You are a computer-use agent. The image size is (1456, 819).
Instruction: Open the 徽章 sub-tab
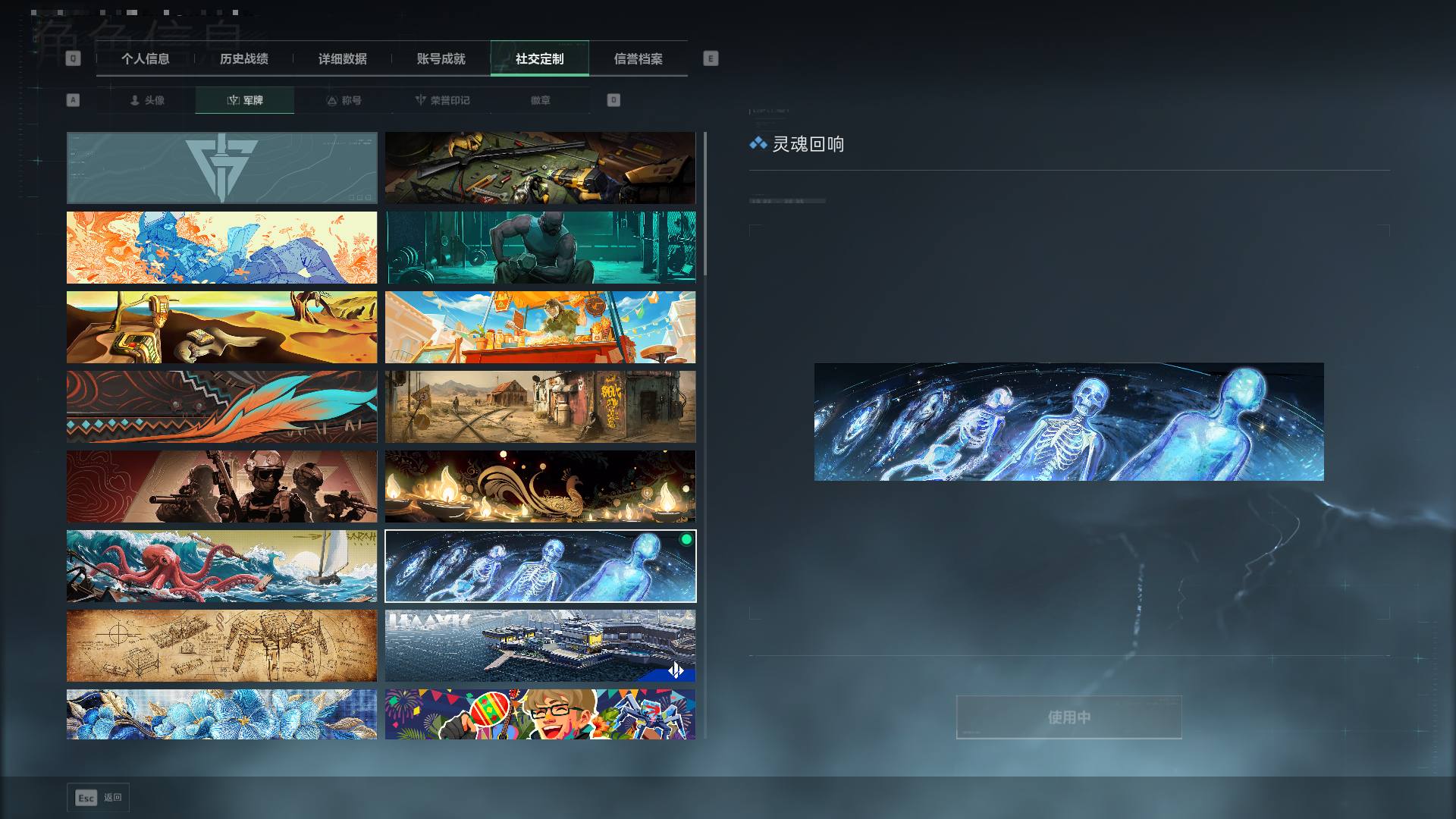click(541, 100)
